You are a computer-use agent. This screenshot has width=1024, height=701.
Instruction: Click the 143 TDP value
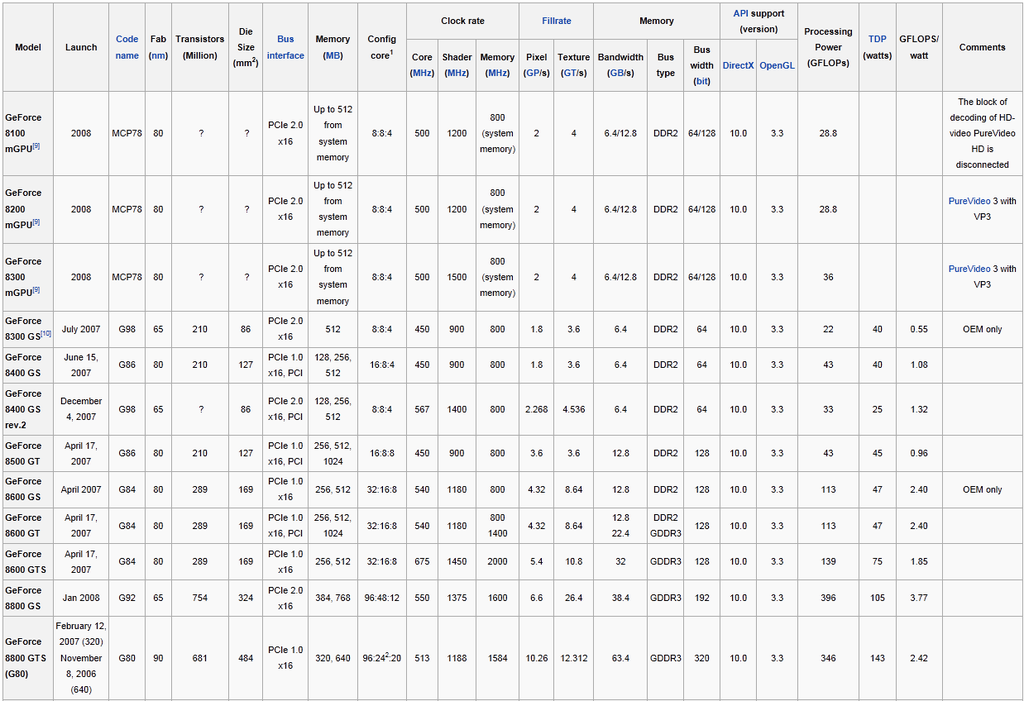tap(877, 658)
